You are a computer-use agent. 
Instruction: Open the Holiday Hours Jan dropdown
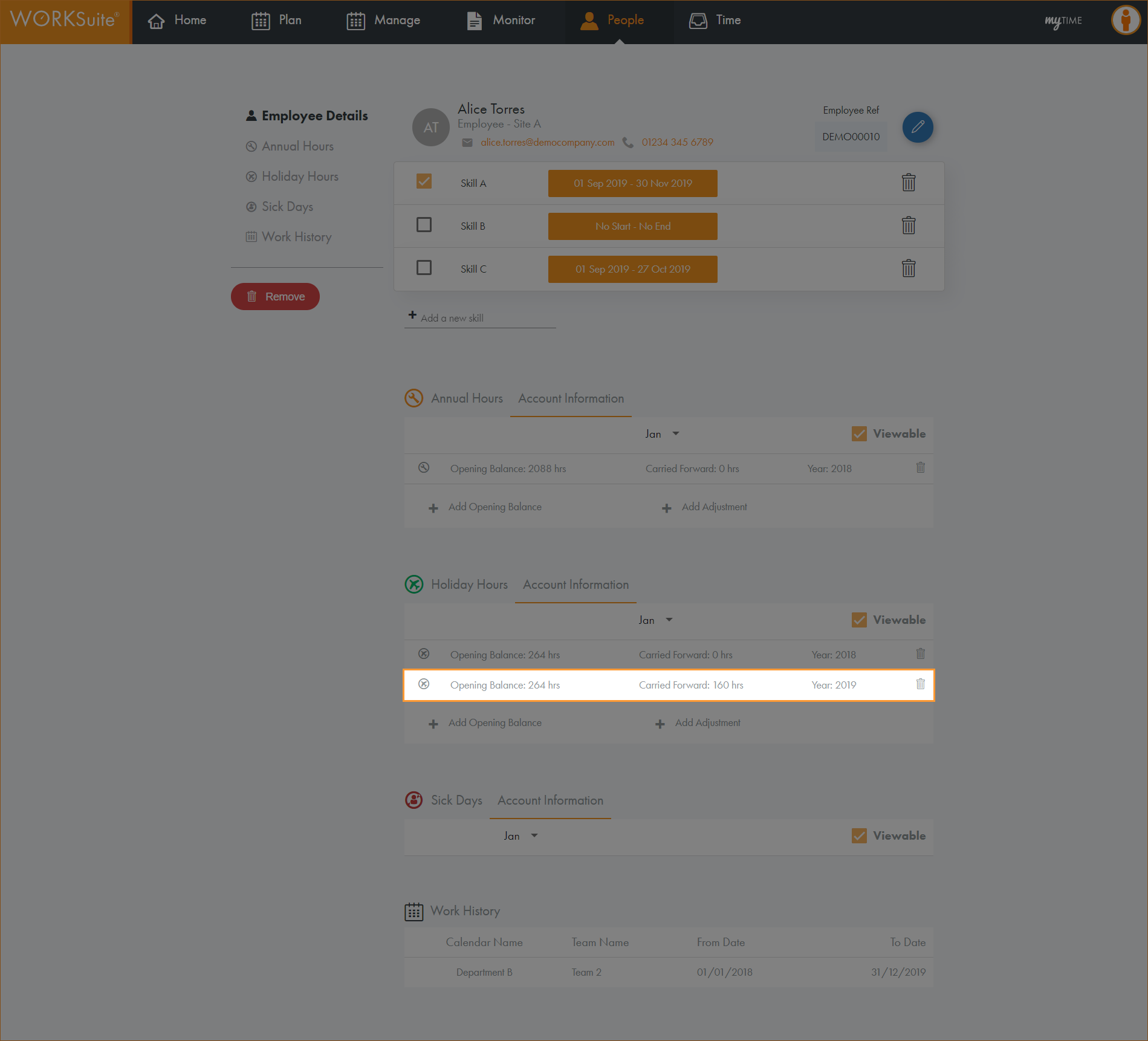tap(655, 620)
